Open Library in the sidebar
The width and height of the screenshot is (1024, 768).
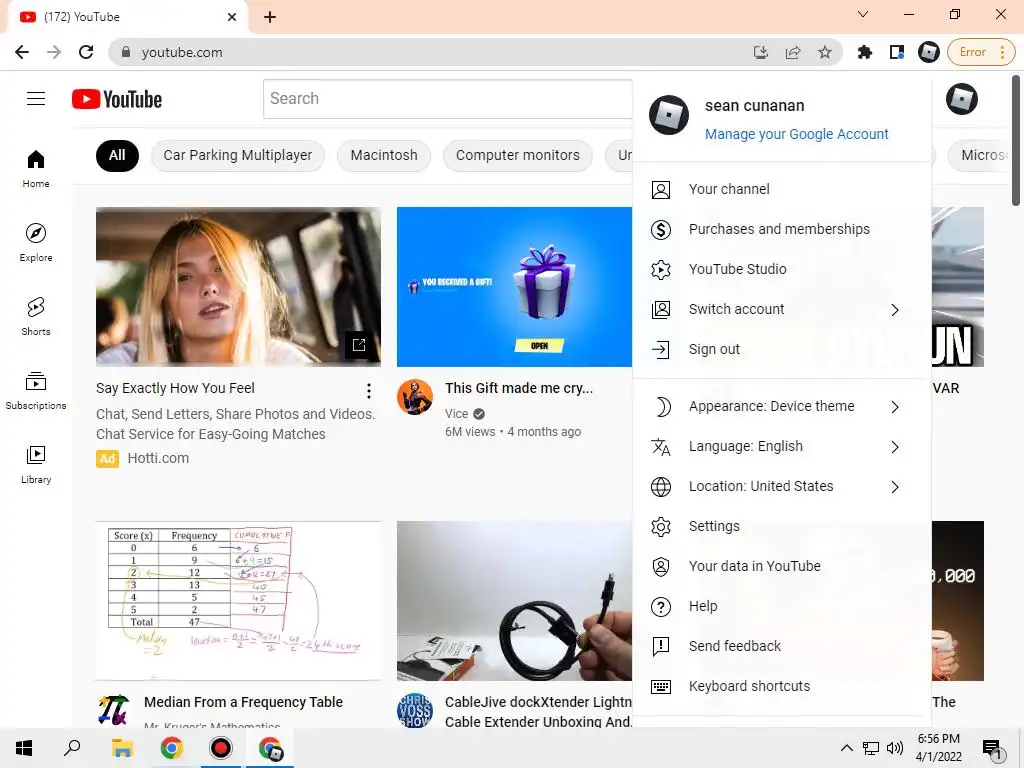(x=36, y=464)
